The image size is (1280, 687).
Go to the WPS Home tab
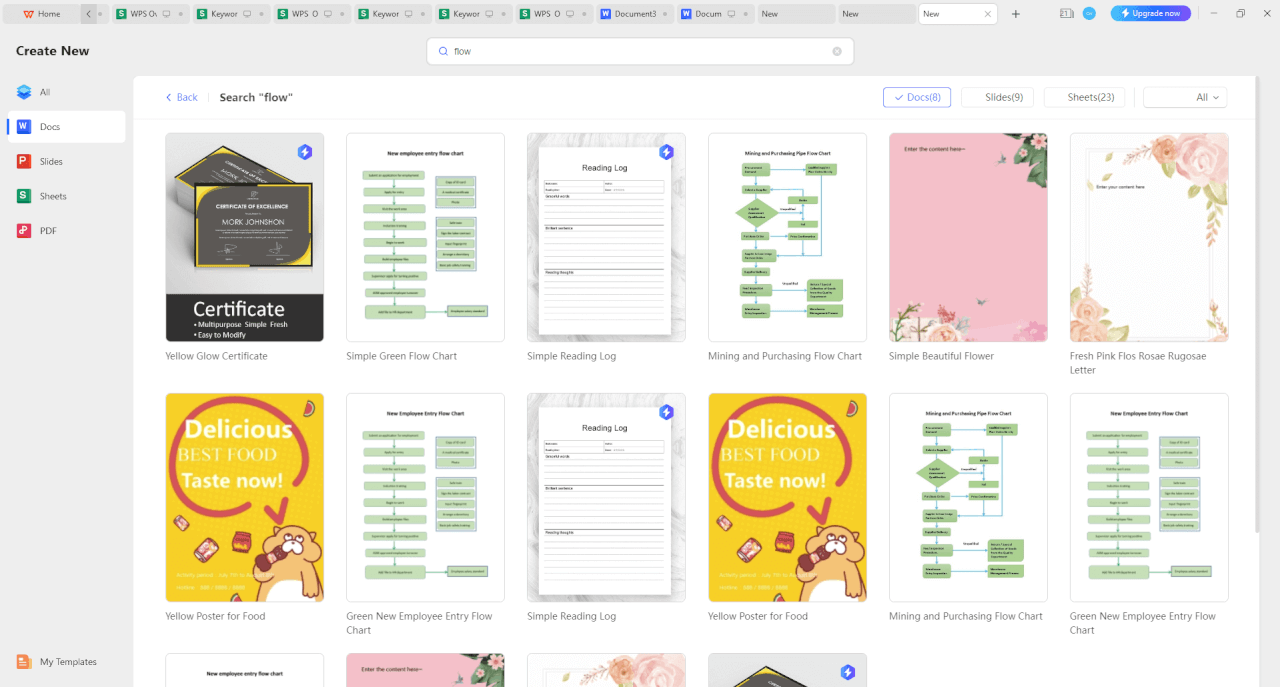click(42, 14)
